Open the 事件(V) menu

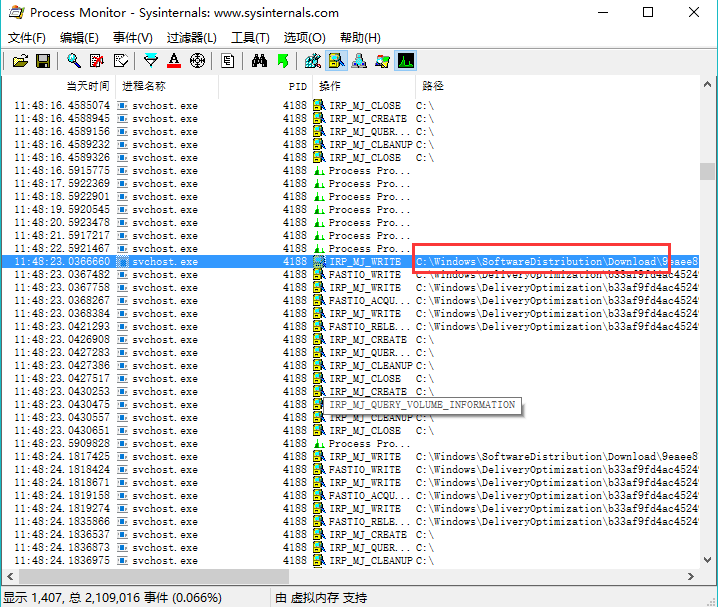click(133, 38)
